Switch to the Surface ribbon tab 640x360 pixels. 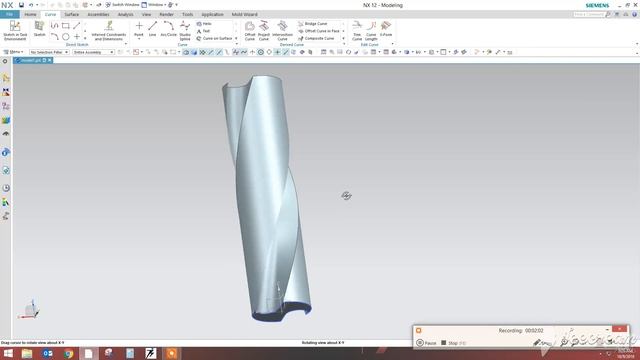click(71, 14)
